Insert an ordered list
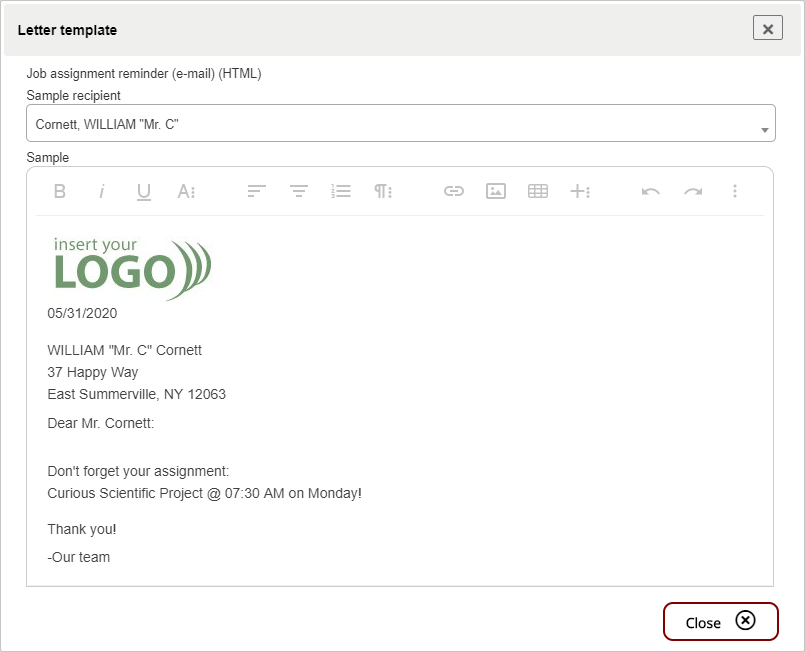805x652 pixels. coord(341,191)
